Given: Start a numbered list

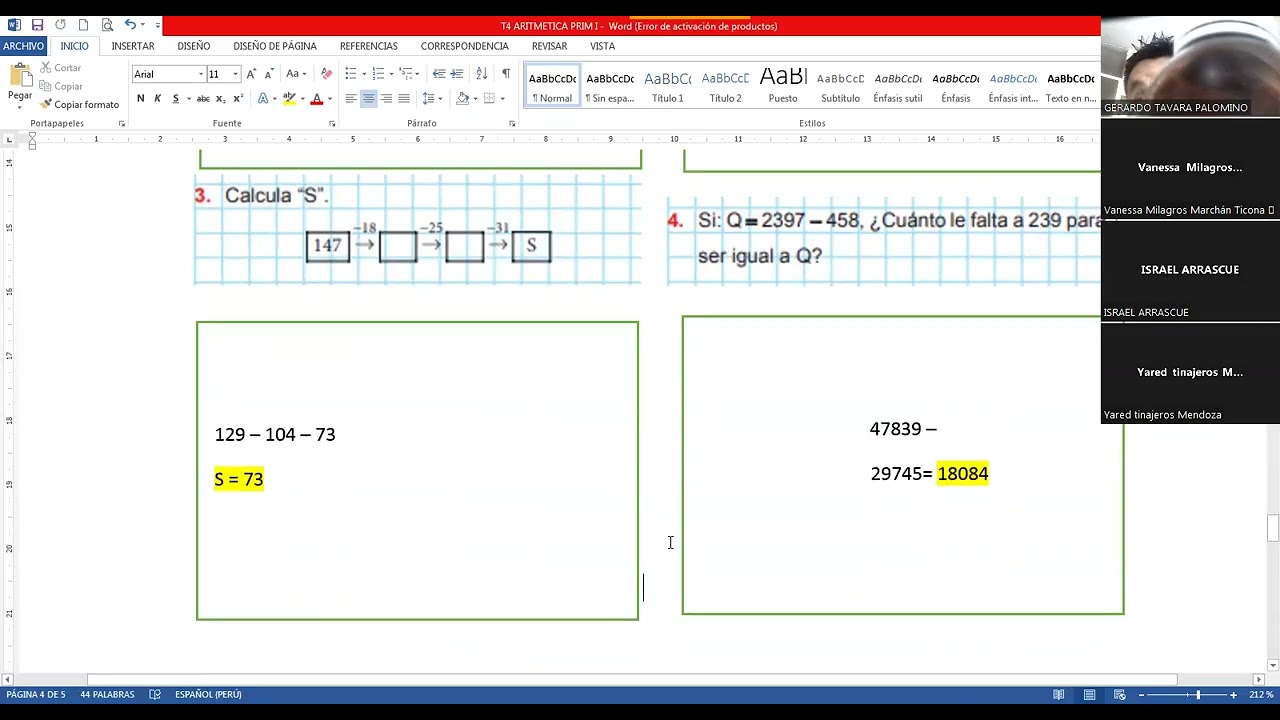Looking at the screenshot, I should pos(378,74).
